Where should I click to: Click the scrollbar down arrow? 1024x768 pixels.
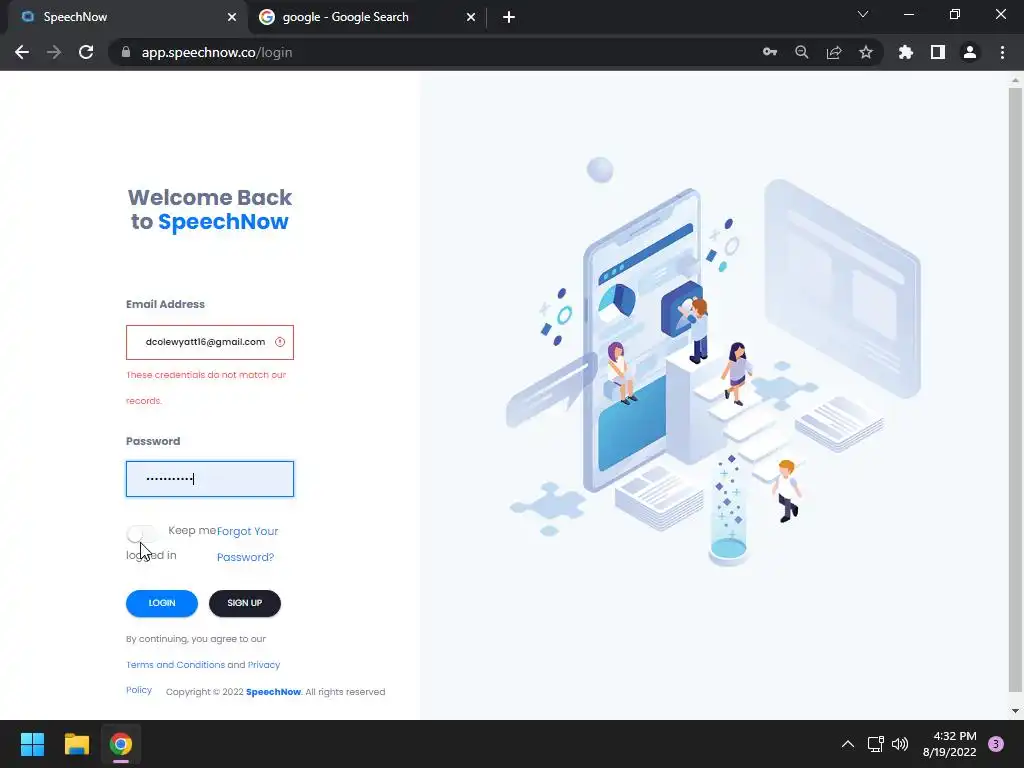click(1015, 711)
